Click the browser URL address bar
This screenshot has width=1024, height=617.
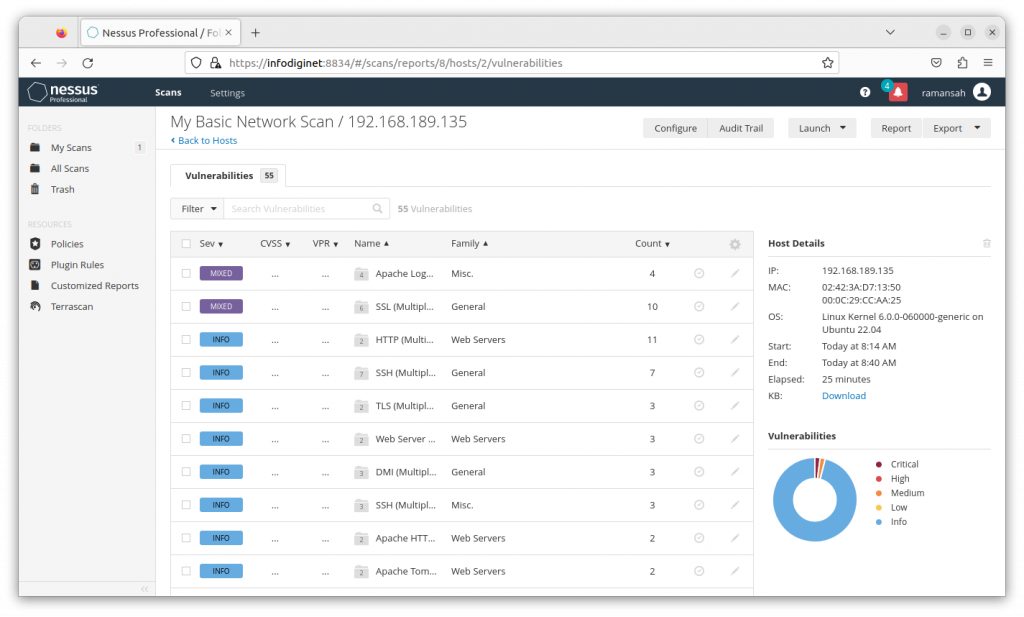point(512,63)
